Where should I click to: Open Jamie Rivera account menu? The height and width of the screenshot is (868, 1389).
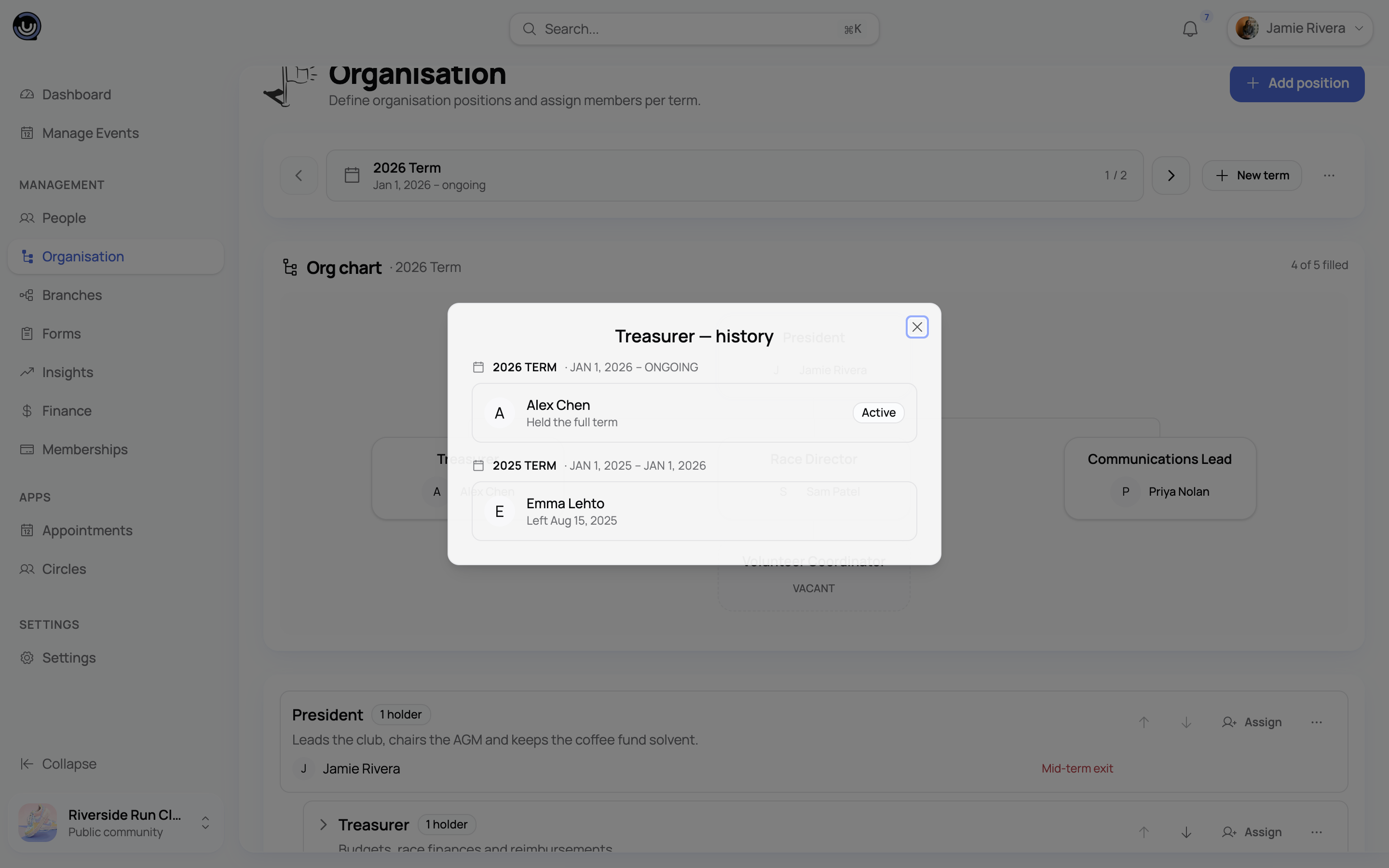[1299, 28]
